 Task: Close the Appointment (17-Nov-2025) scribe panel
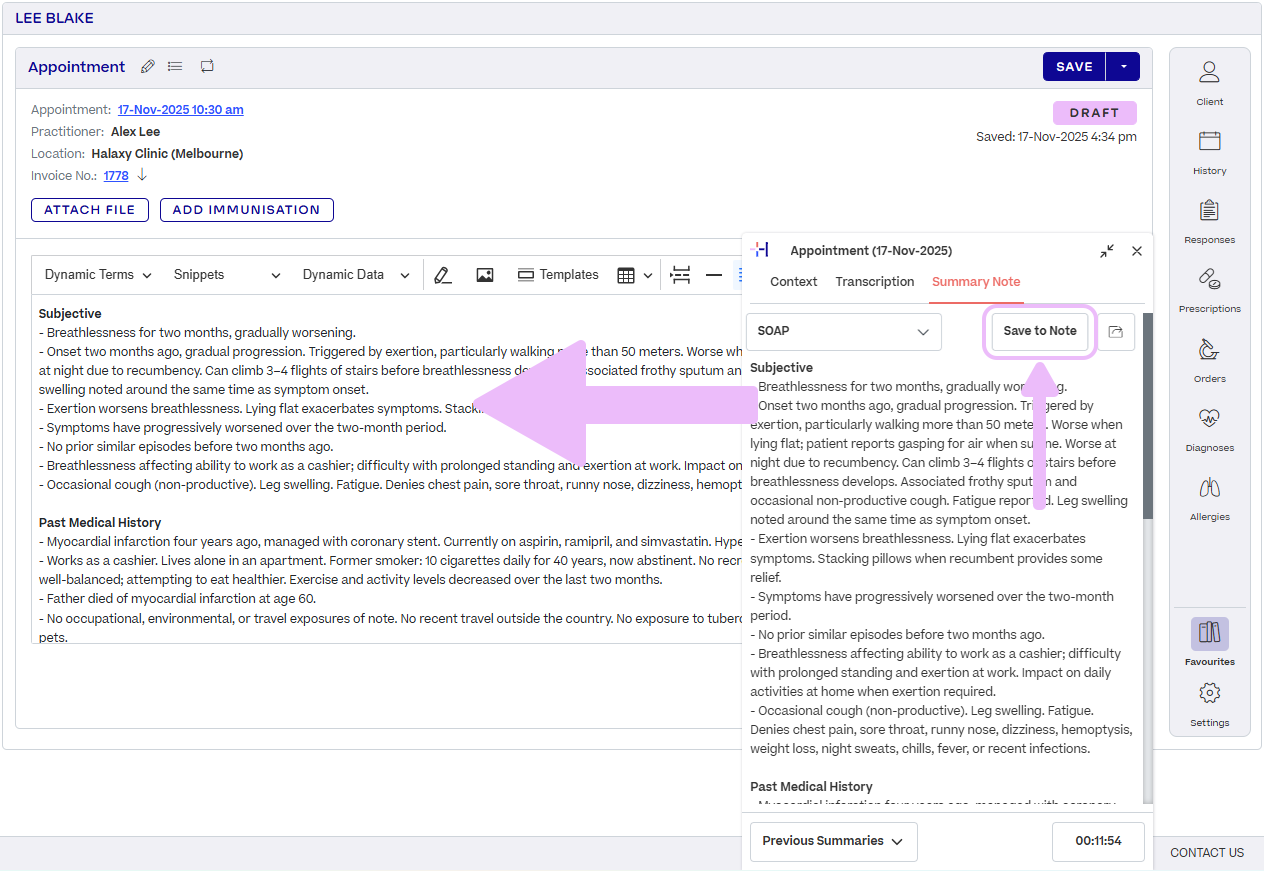[x=1137, y=251]
